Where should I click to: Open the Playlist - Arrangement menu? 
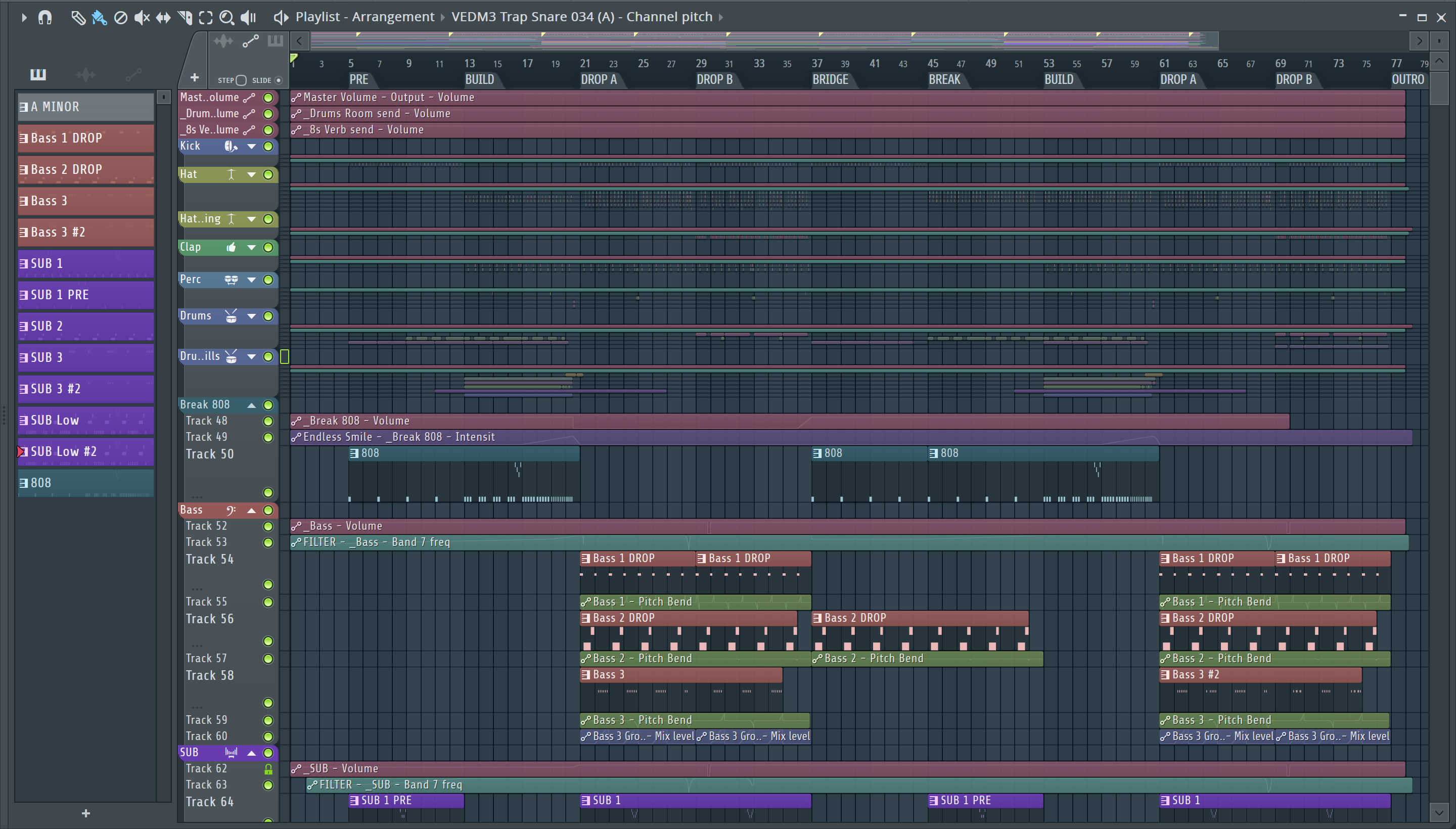coord(365,17)
